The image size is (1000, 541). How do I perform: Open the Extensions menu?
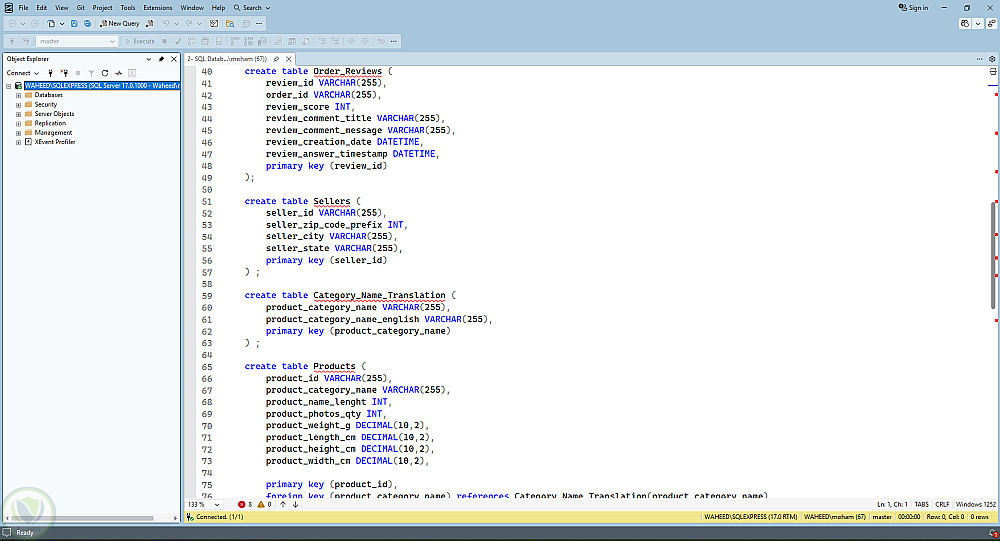pyautogui.click(x=158, y=7)
